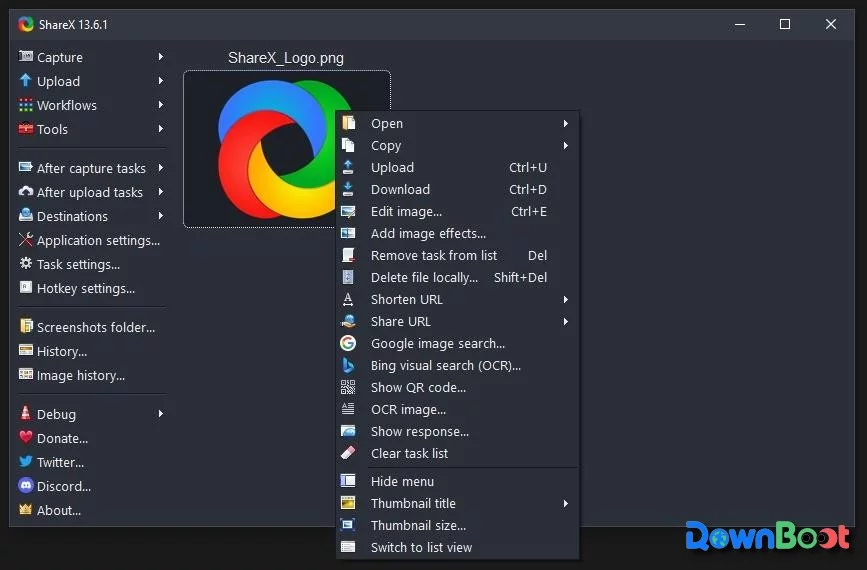Select Download in the context menu
Screen dimensions: 867x570
click(x=457, y=189)
